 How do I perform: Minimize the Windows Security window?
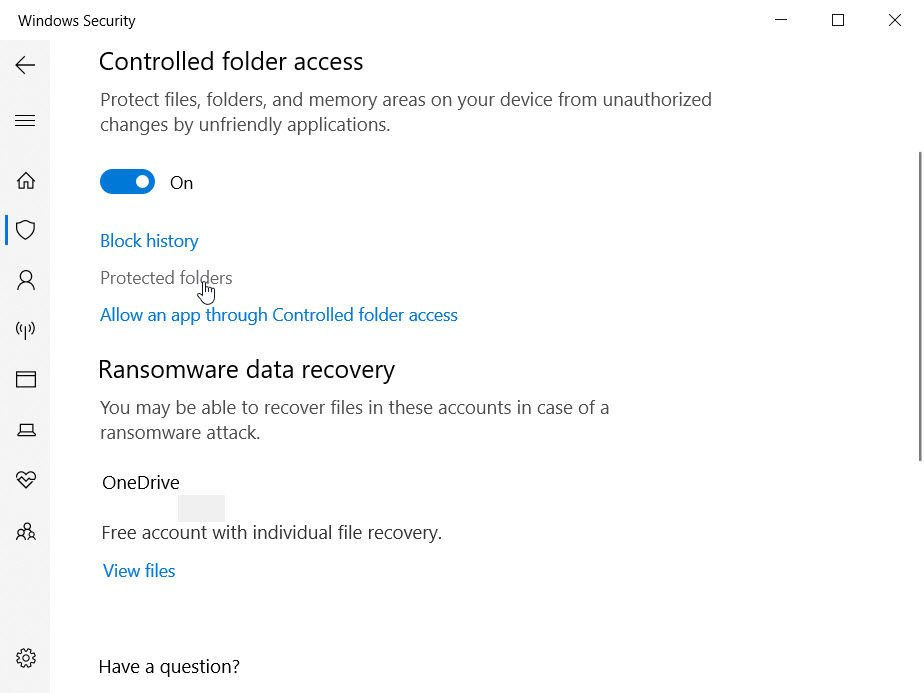[781, 20]
